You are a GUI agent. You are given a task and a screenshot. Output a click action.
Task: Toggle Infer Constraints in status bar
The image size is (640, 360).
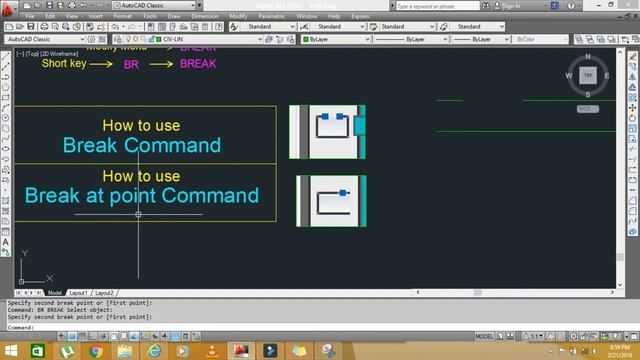tap(62, 336)
